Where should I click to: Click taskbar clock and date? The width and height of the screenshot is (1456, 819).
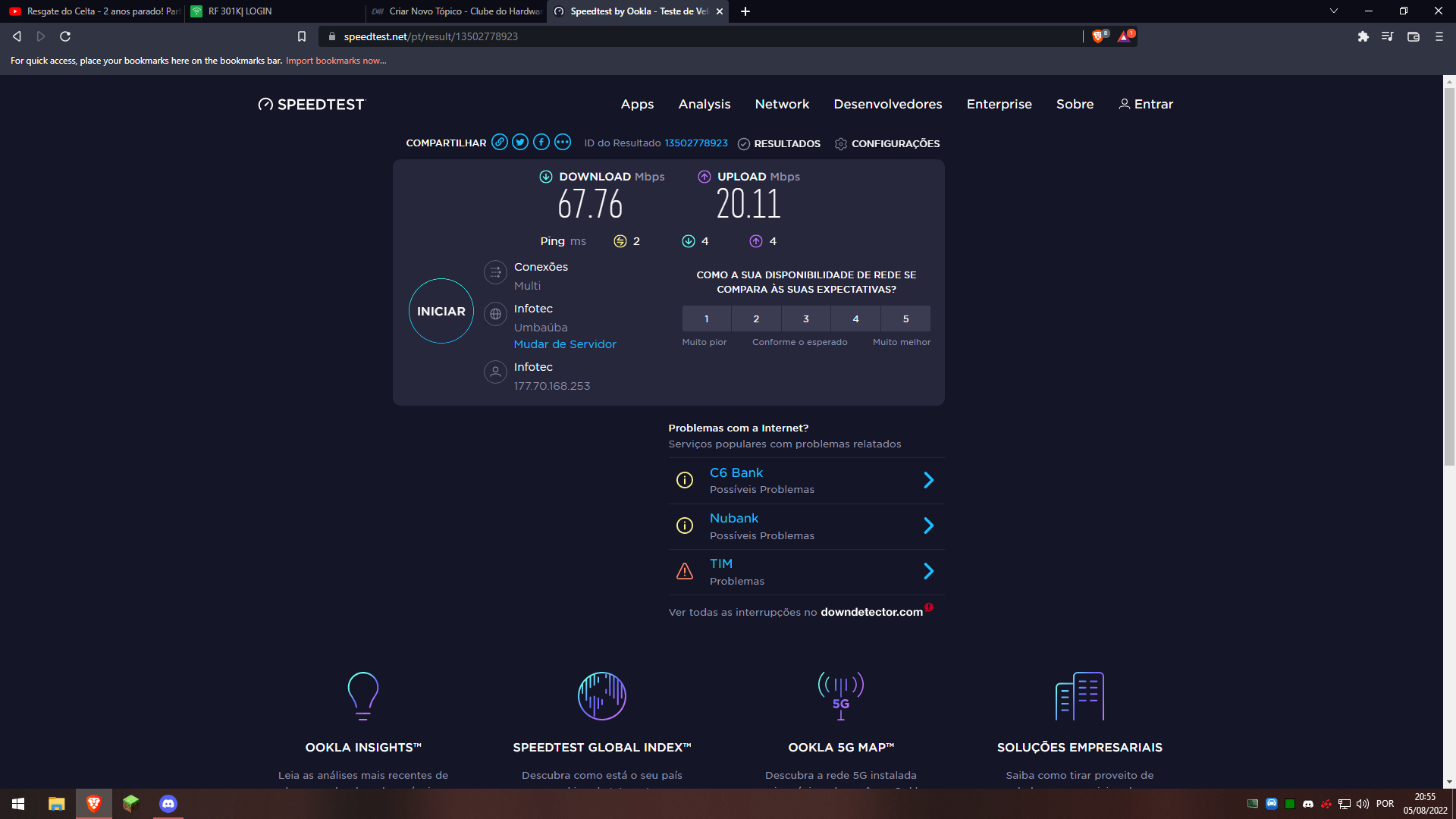(1425, 804)
